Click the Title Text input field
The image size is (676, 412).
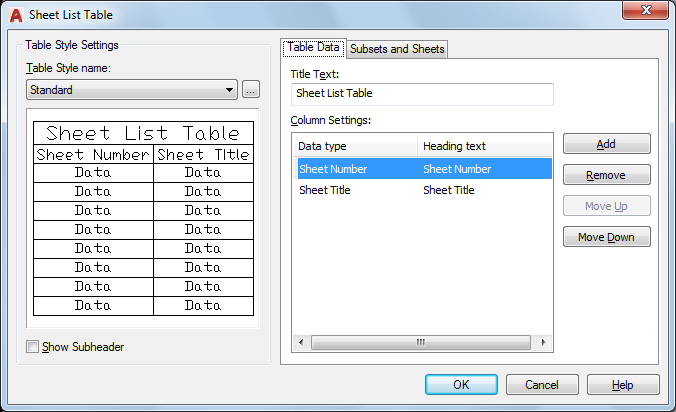pos(421,94)
